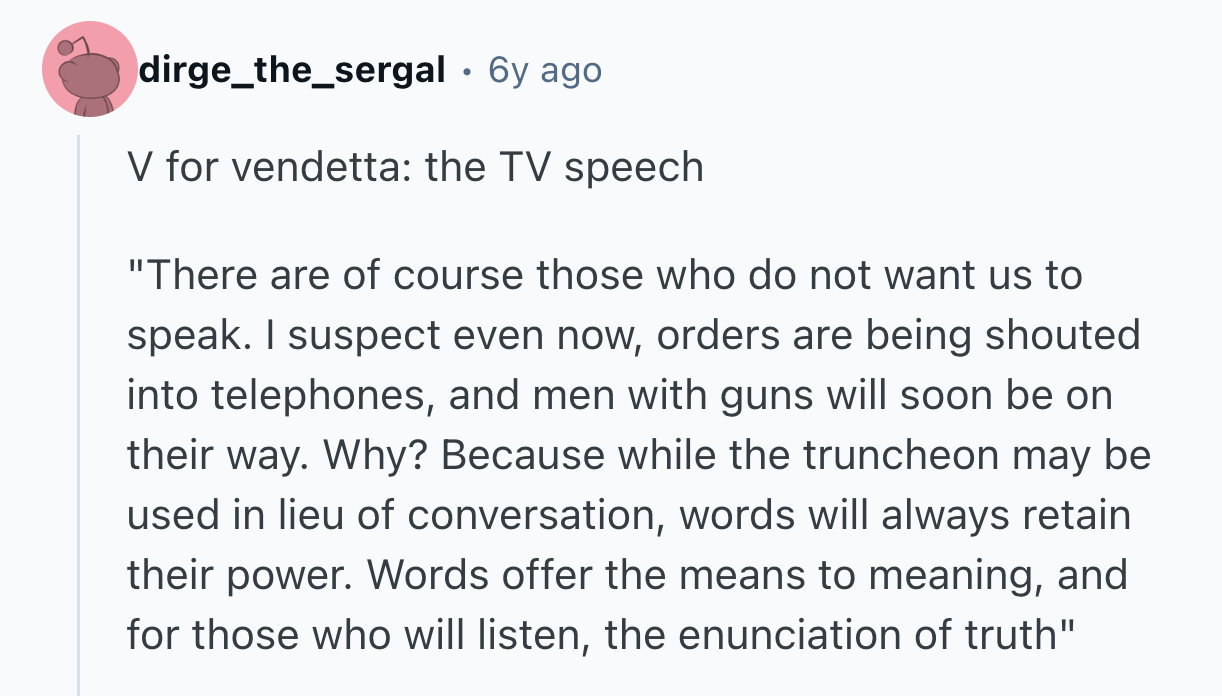Click dirge_the_sergal's Snoo avatar icon
This screenshot has height=696, width=1222.
(x=90, y=70)
